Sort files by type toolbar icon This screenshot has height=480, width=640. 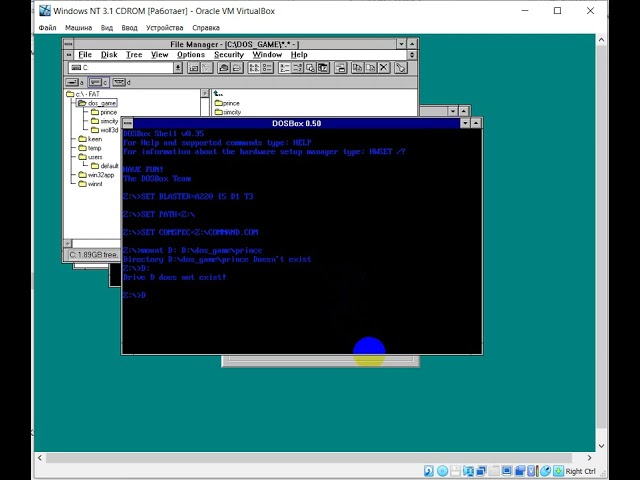coord(297,68)
